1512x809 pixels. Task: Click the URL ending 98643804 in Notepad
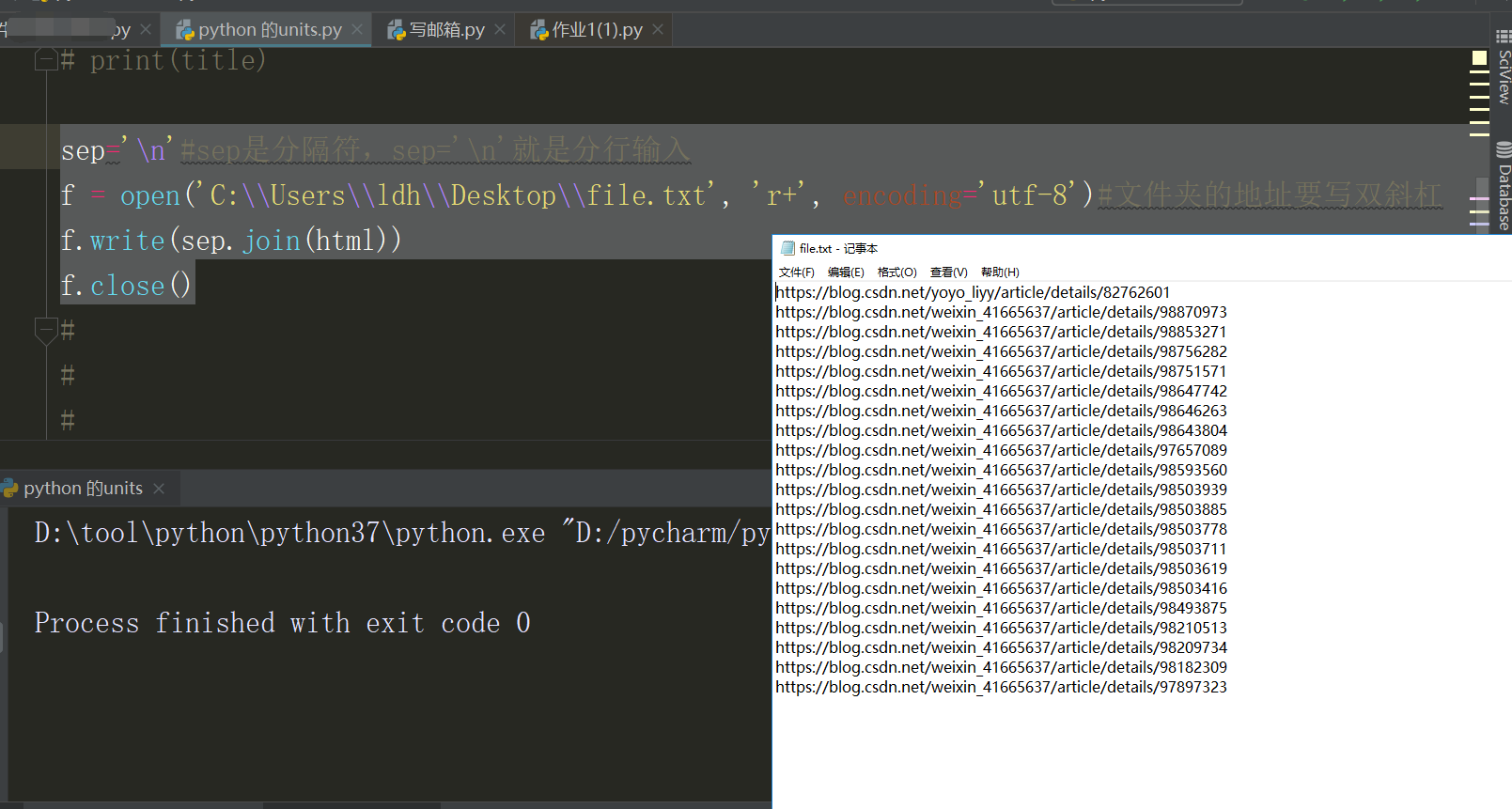(x=1001, y=431)
